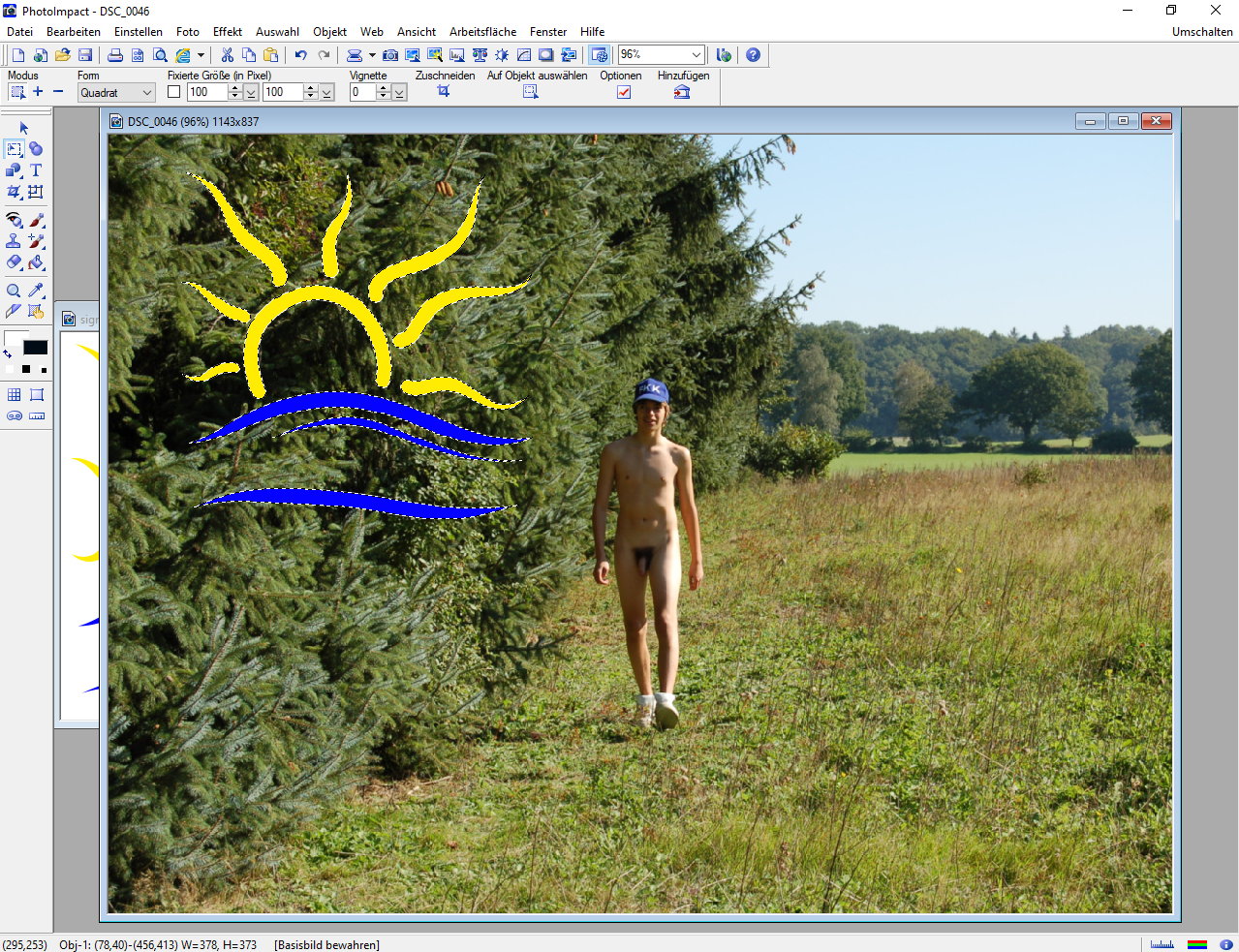Open the Effekt menu
1239x952 pixels.
pyautogui.click(x=228, y=32)
